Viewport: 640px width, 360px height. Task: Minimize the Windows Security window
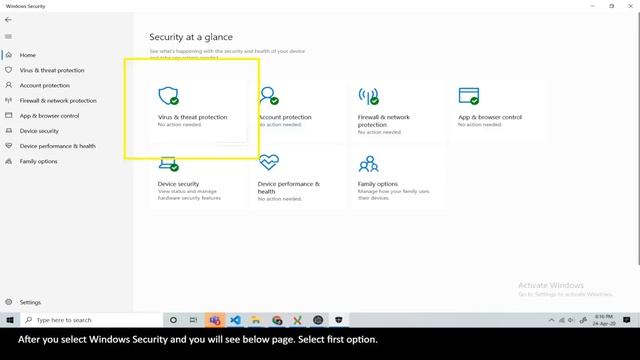click(x=593, y=6)
